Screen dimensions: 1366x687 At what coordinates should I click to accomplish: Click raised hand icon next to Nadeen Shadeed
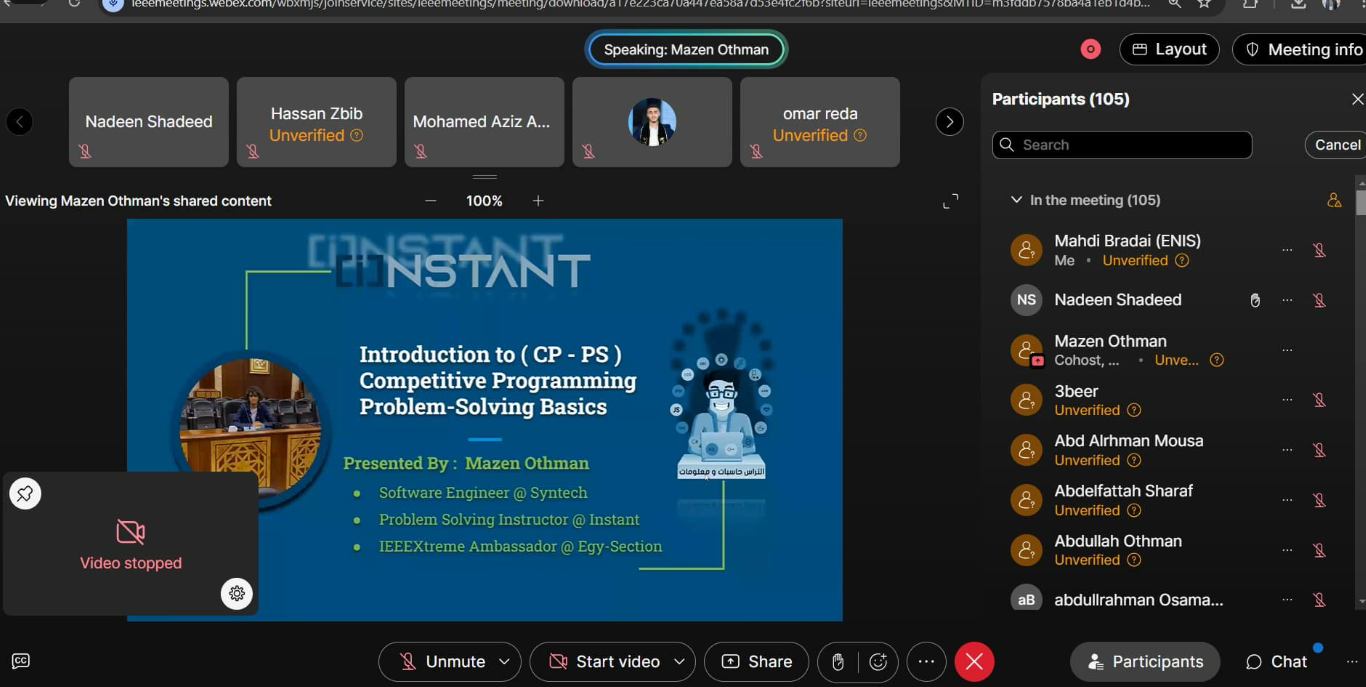(1255, 300)
